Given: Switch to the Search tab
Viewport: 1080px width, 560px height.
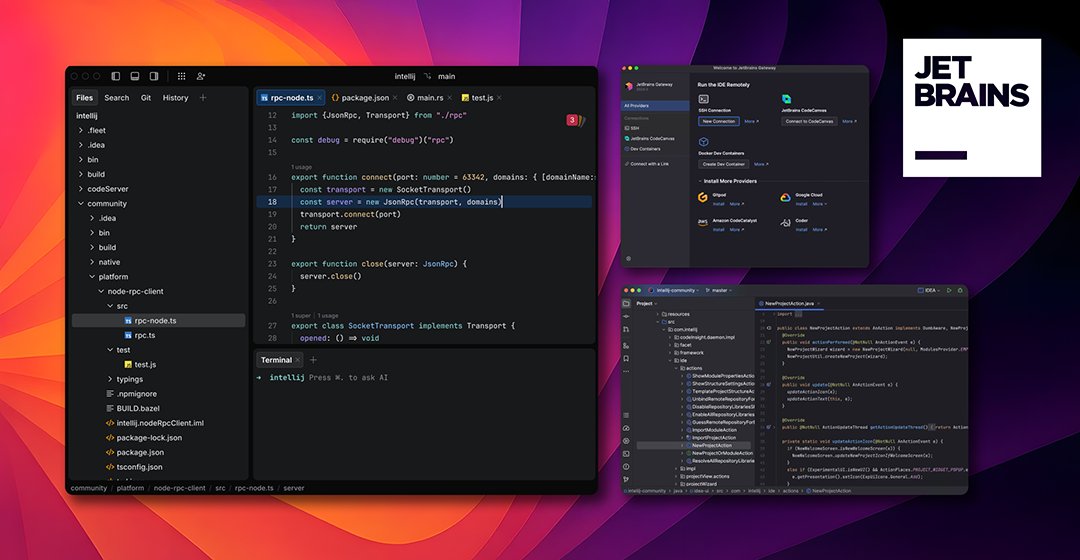Looking at the screenshot, I should point(116,98).
